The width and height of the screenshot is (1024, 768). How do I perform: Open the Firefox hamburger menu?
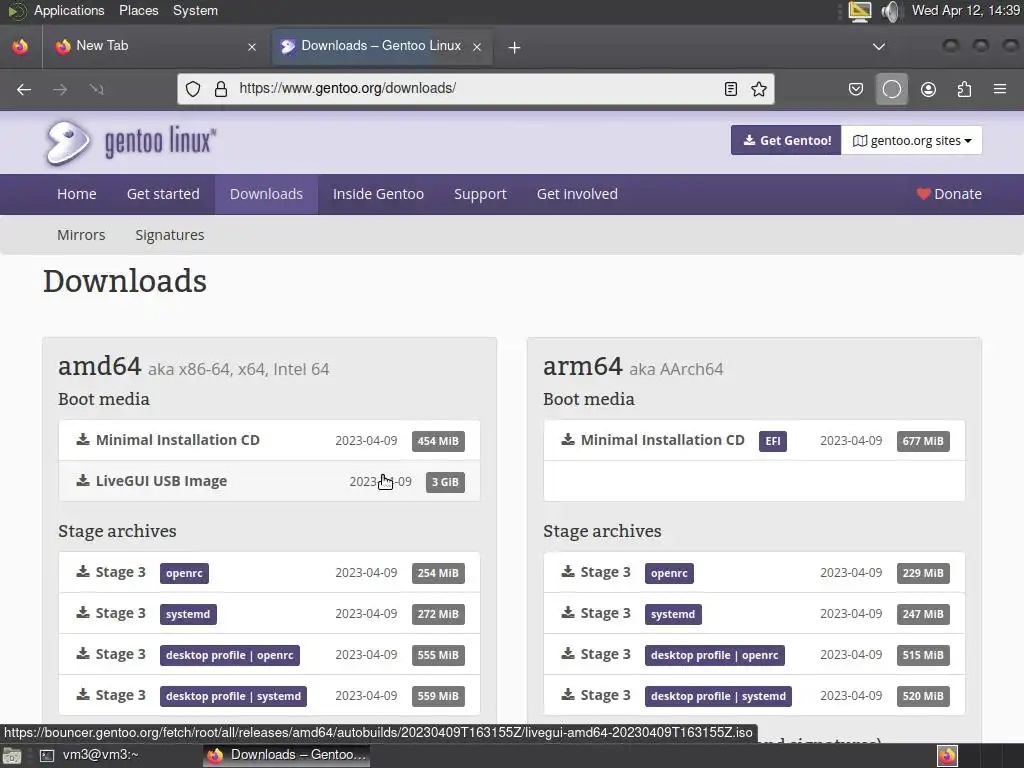point(1000,89)
